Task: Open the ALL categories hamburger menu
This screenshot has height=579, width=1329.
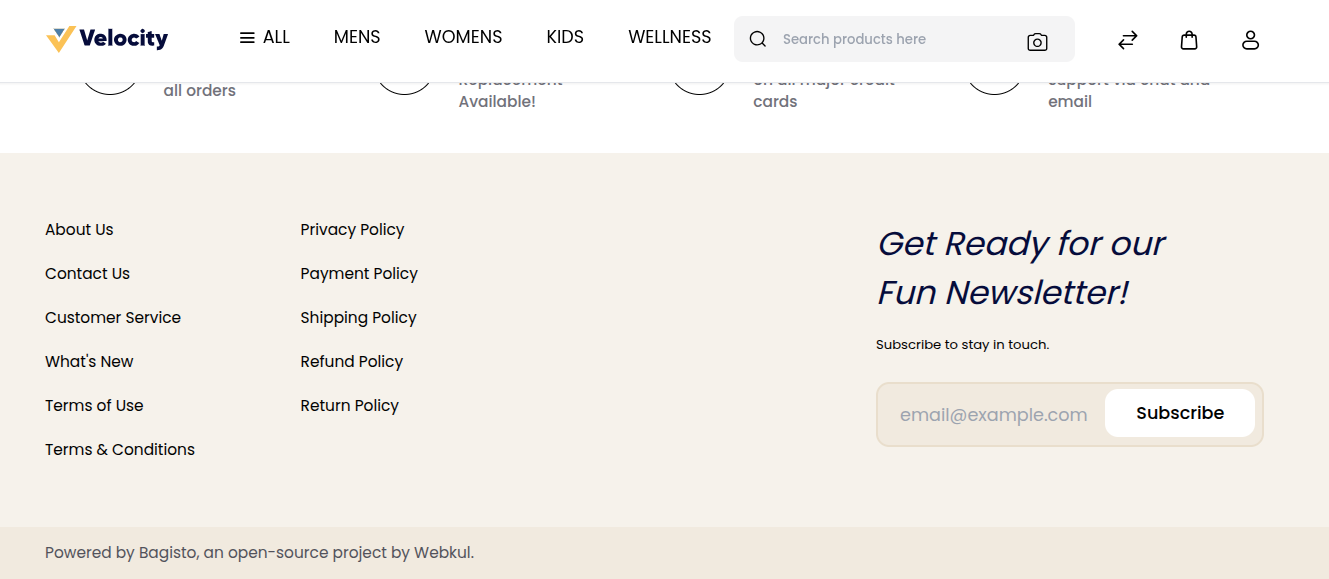Action: 264,38
